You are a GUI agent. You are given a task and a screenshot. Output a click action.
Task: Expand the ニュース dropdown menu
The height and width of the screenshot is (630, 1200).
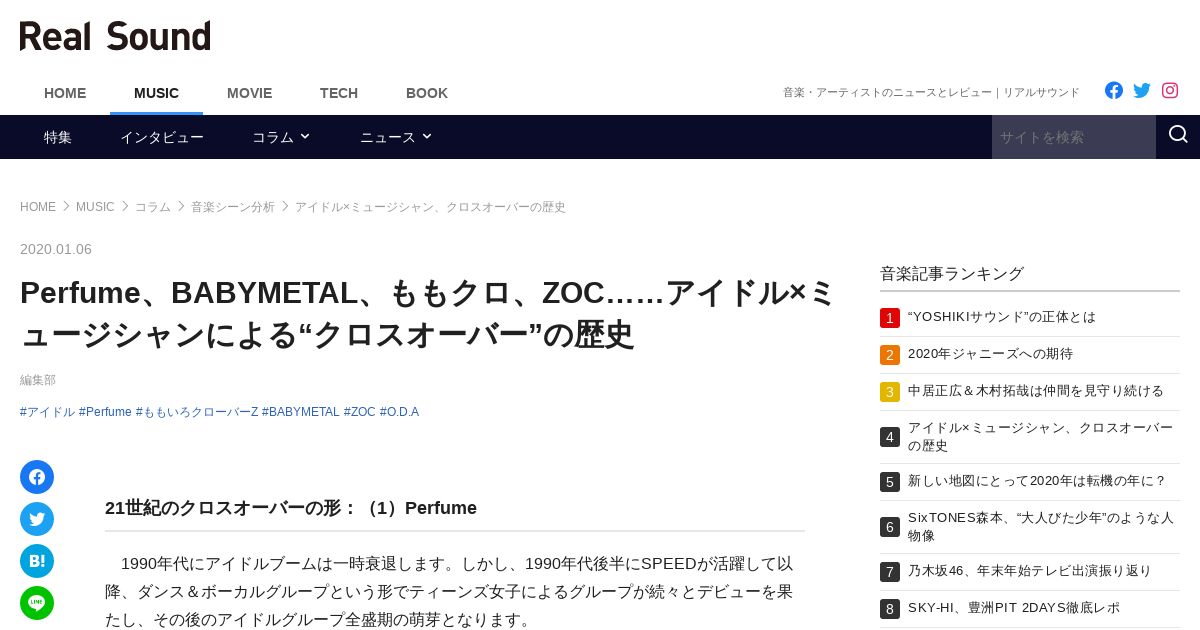tap(396, 137)
